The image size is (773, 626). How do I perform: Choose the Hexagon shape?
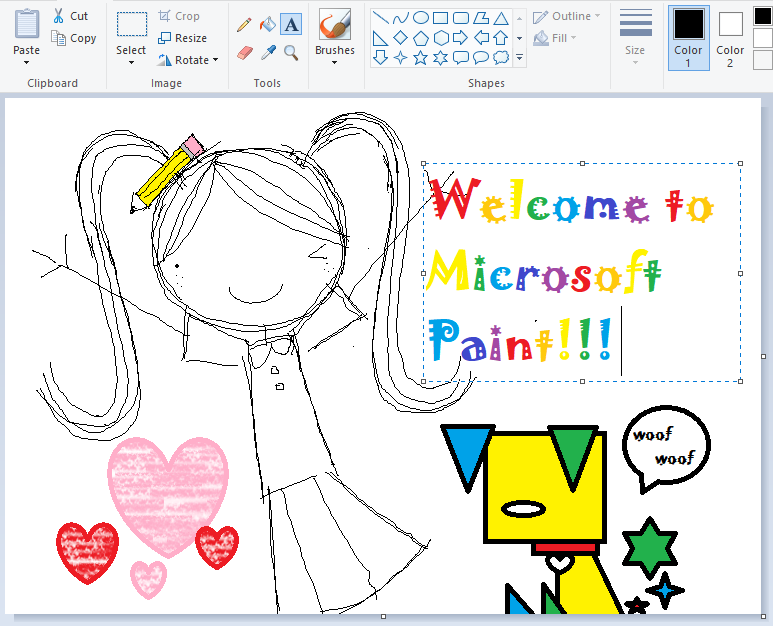pyautogui.click(x=440, y=38)
